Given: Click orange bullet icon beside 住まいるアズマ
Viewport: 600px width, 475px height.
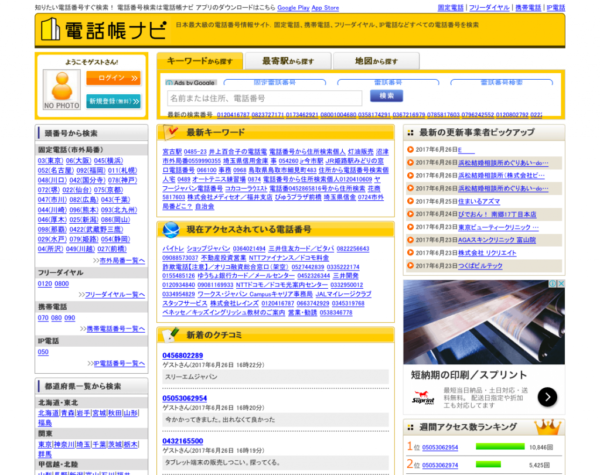Looking at the screenshot, I should [407, 200].
